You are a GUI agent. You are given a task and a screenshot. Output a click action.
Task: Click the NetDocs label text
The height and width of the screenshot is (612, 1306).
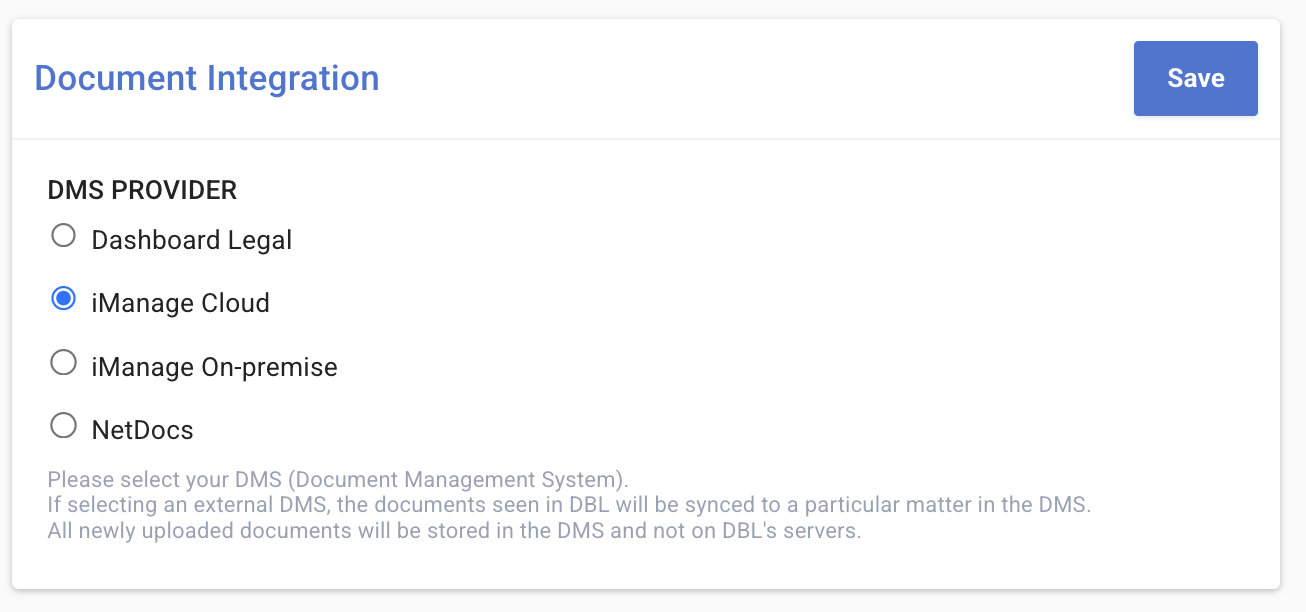click(142, 428)
